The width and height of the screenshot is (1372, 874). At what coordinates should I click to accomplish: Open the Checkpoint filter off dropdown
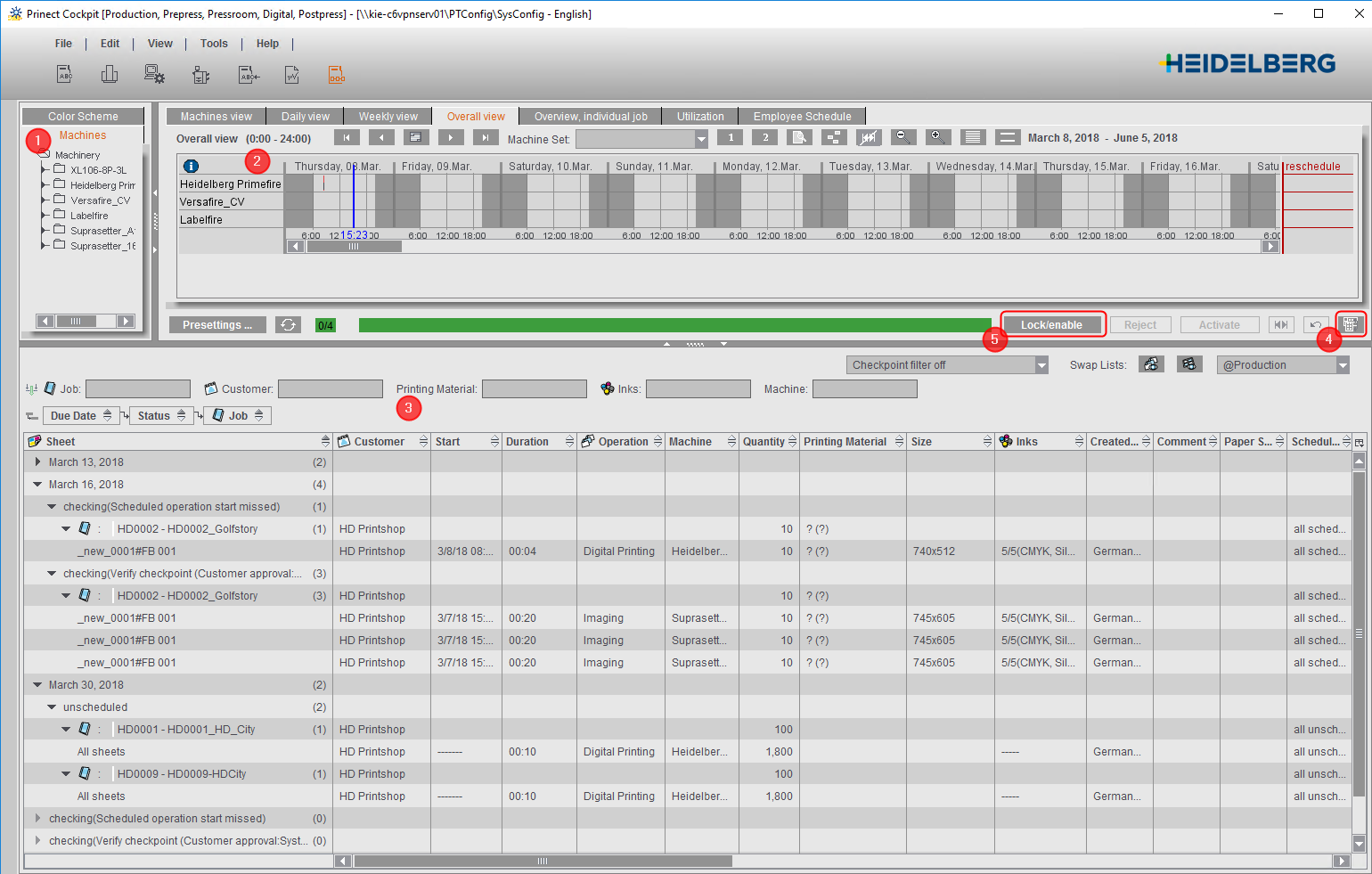tap(1041, 365)
